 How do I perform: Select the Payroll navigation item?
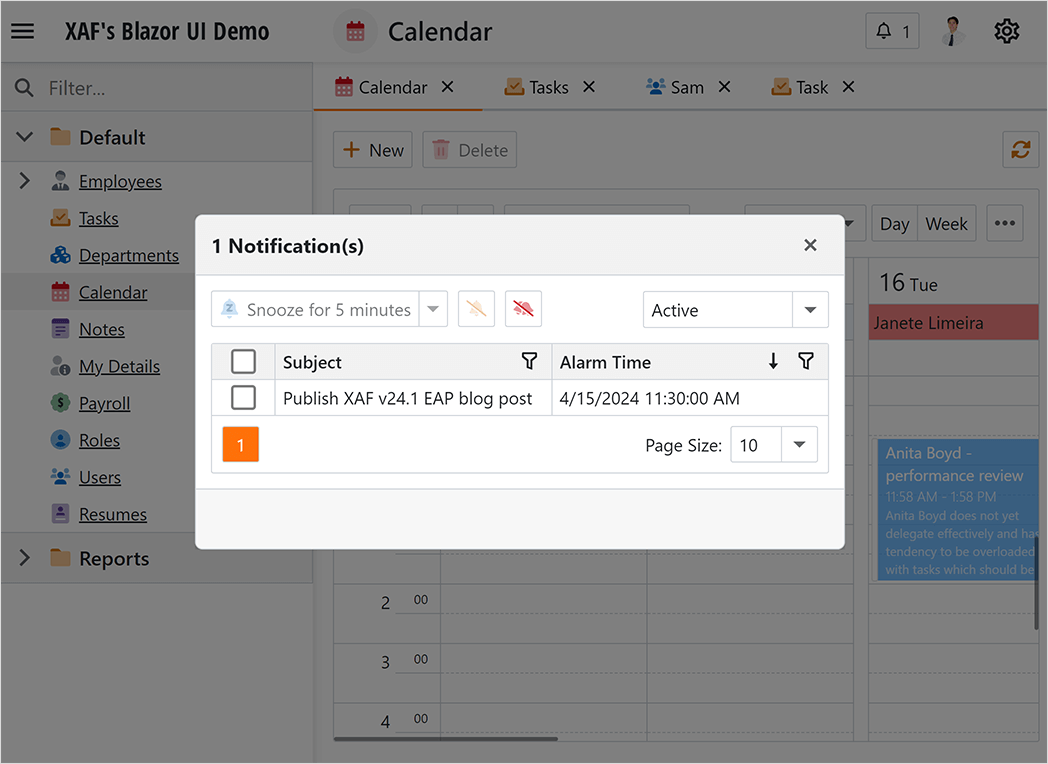point(105,403)
